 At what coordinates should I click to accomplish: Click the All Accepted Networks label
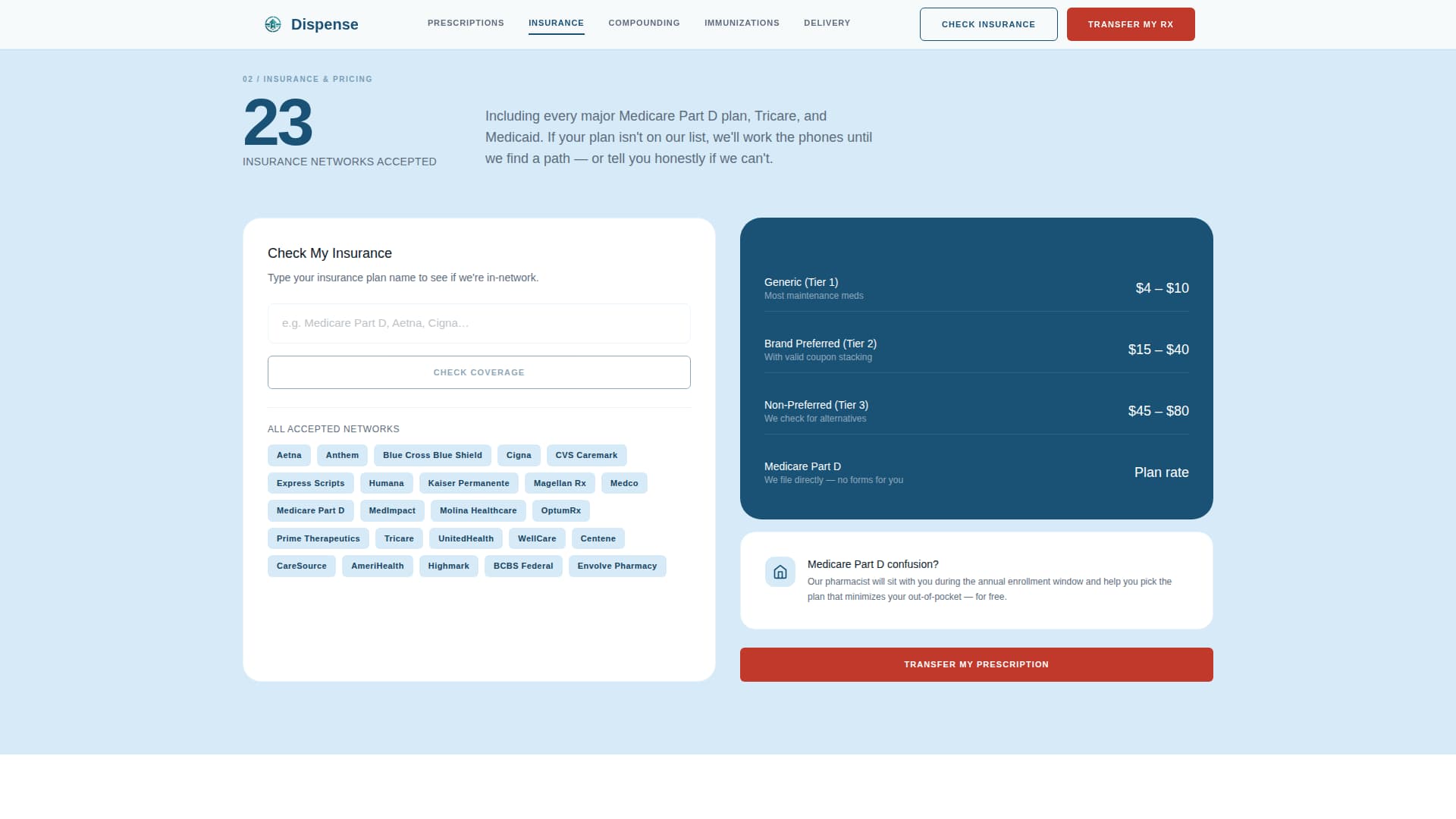333,429
